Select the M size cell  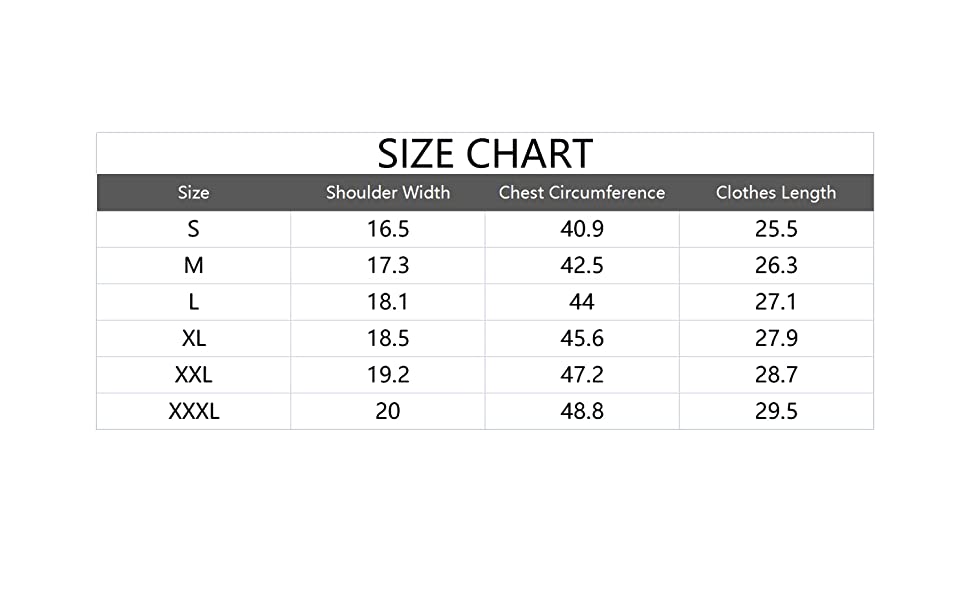coord(194,266)
